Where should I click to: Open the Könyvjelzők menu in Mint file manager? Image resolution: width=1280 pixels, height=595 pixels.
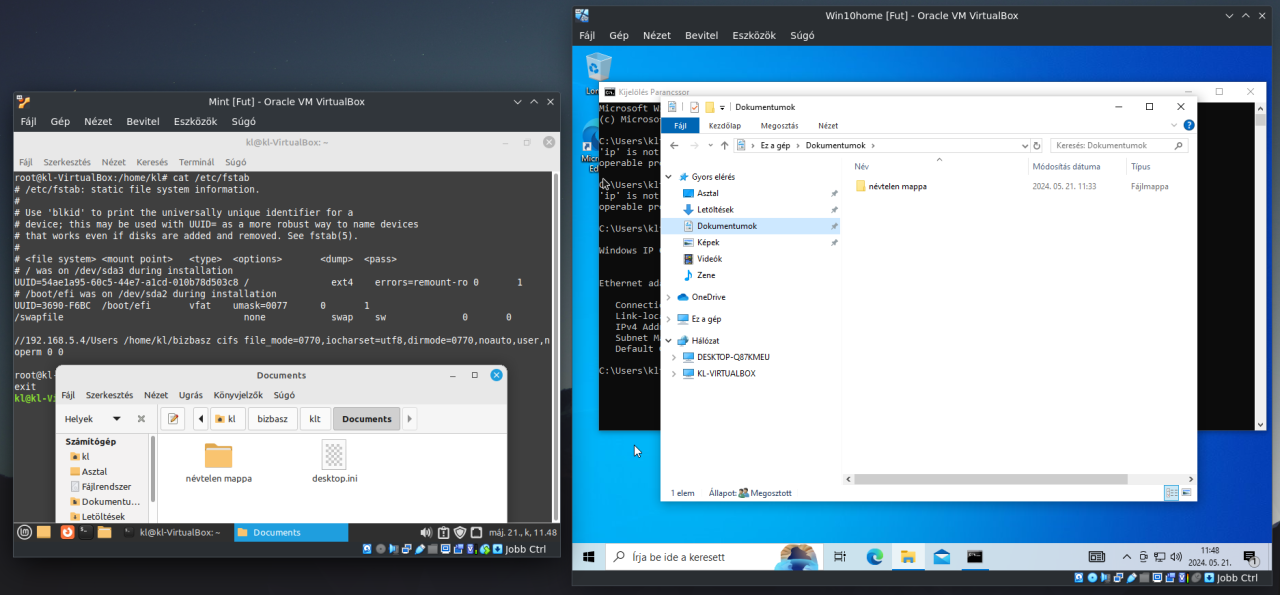[237, 395]
